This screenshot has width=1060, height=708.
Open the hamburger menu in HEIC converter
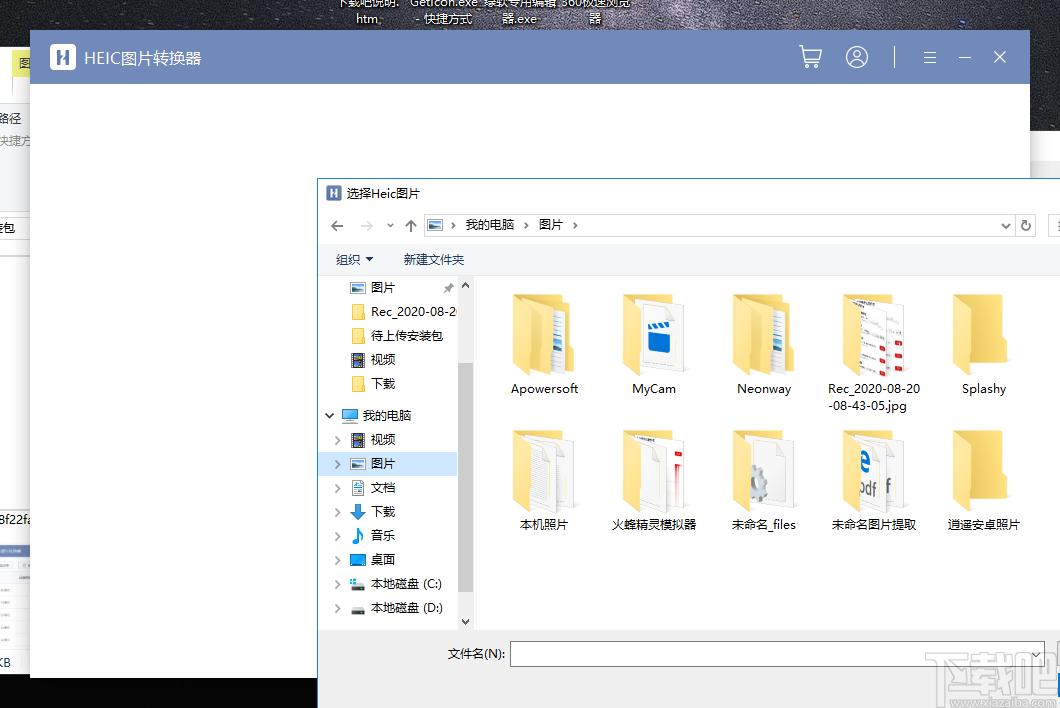pyautogui.click(x=930, y=57)
